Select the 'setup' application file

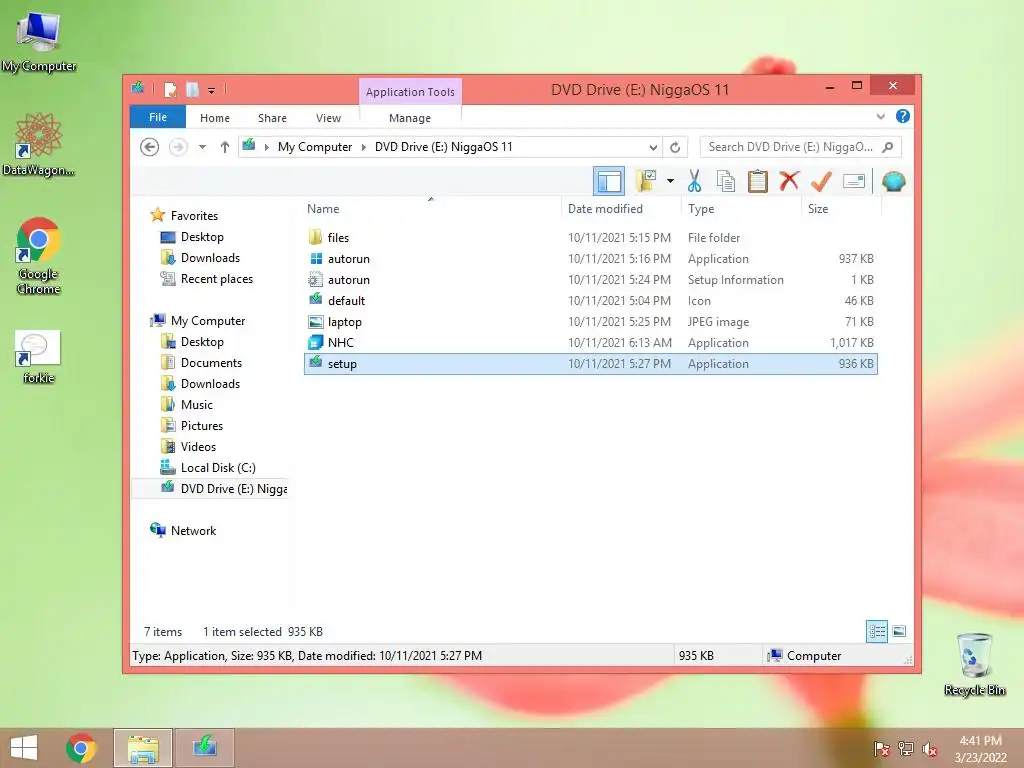[x=590, y=364]
